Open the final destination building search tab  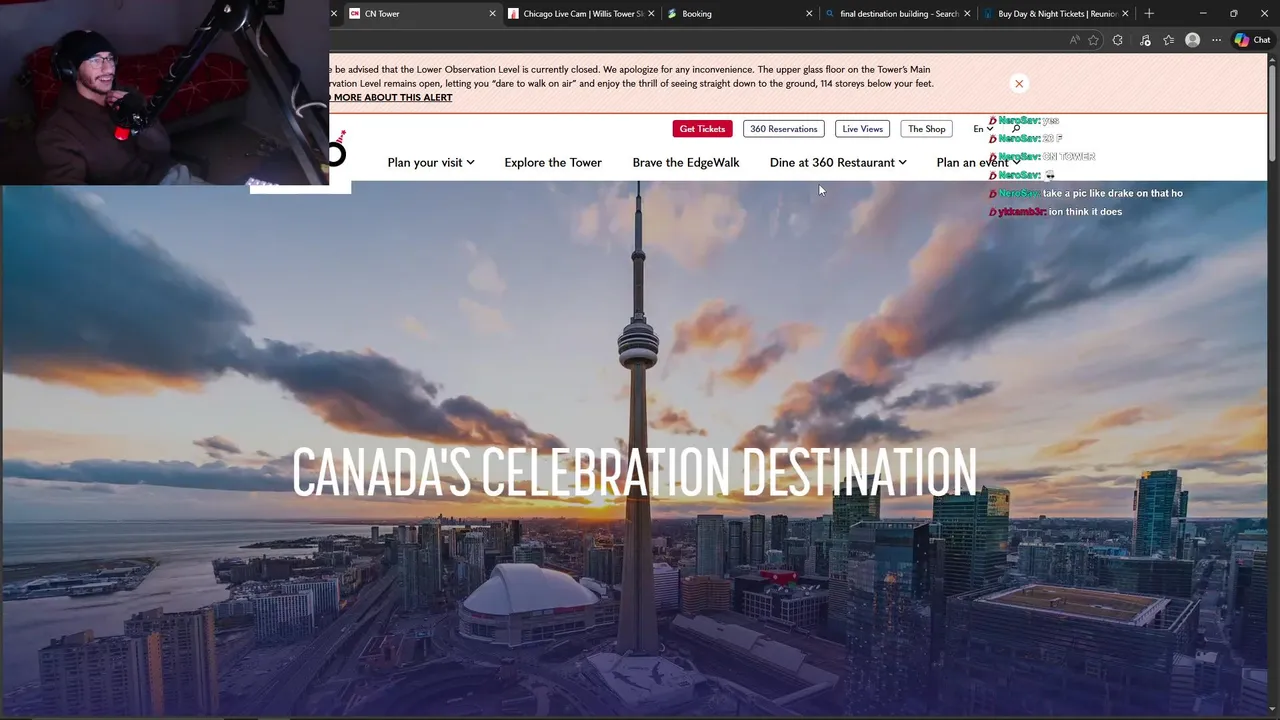pyautogui.click(x=897, y=14)
